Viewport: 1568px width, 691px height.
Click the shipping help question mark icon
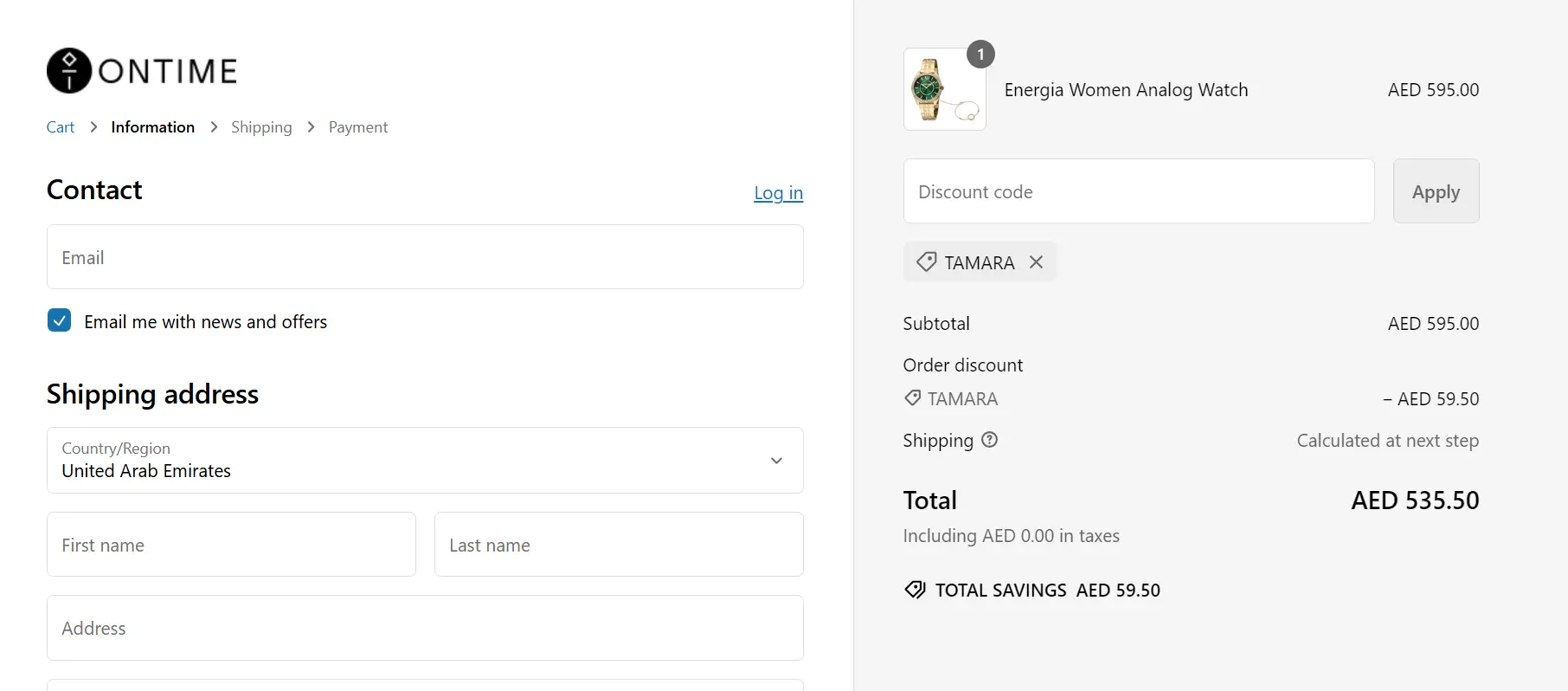pos(990,439)
